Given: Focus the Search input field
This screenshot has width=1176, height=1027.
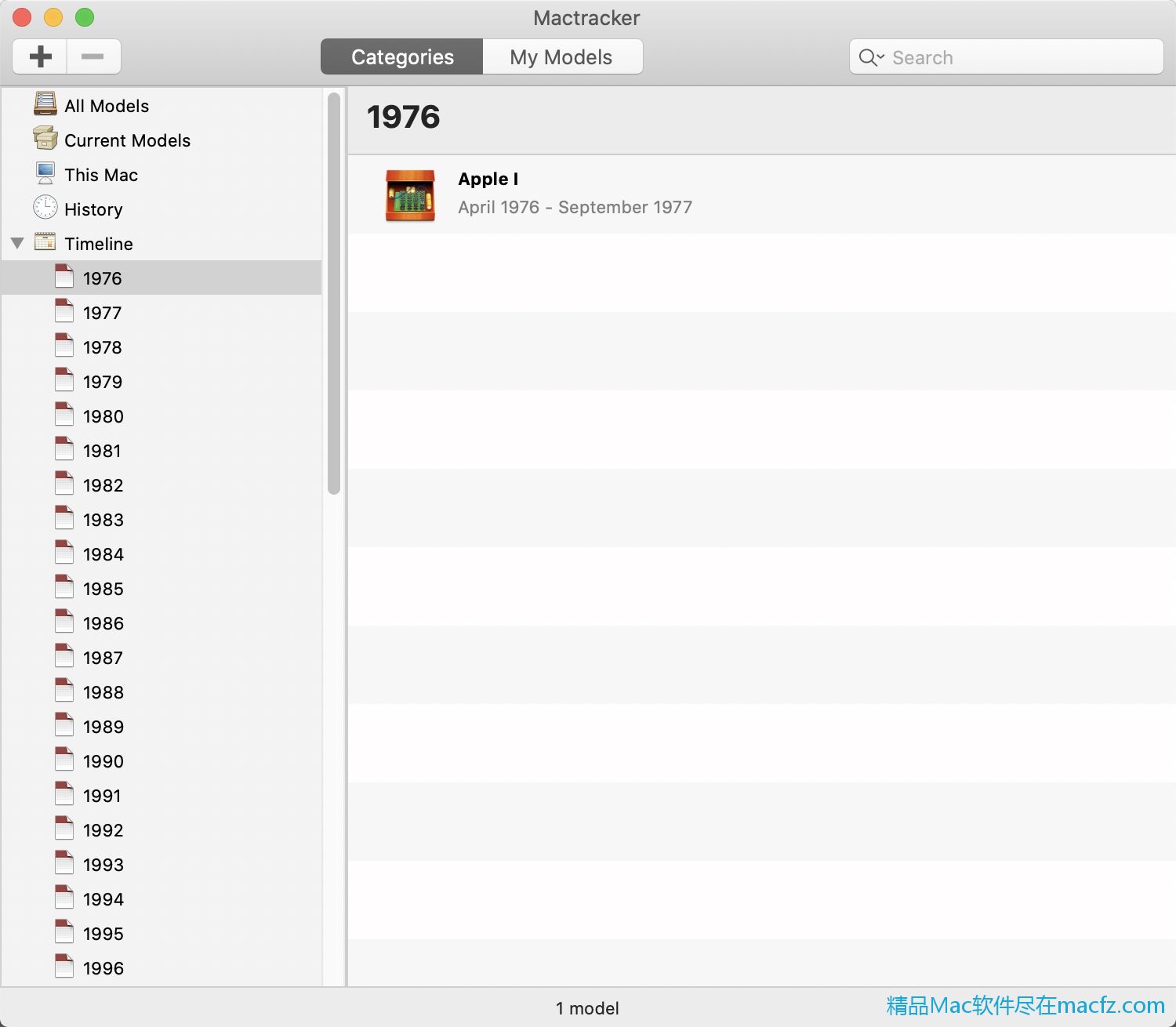Looking at the screenshot, I should [x=1006, y=57].
